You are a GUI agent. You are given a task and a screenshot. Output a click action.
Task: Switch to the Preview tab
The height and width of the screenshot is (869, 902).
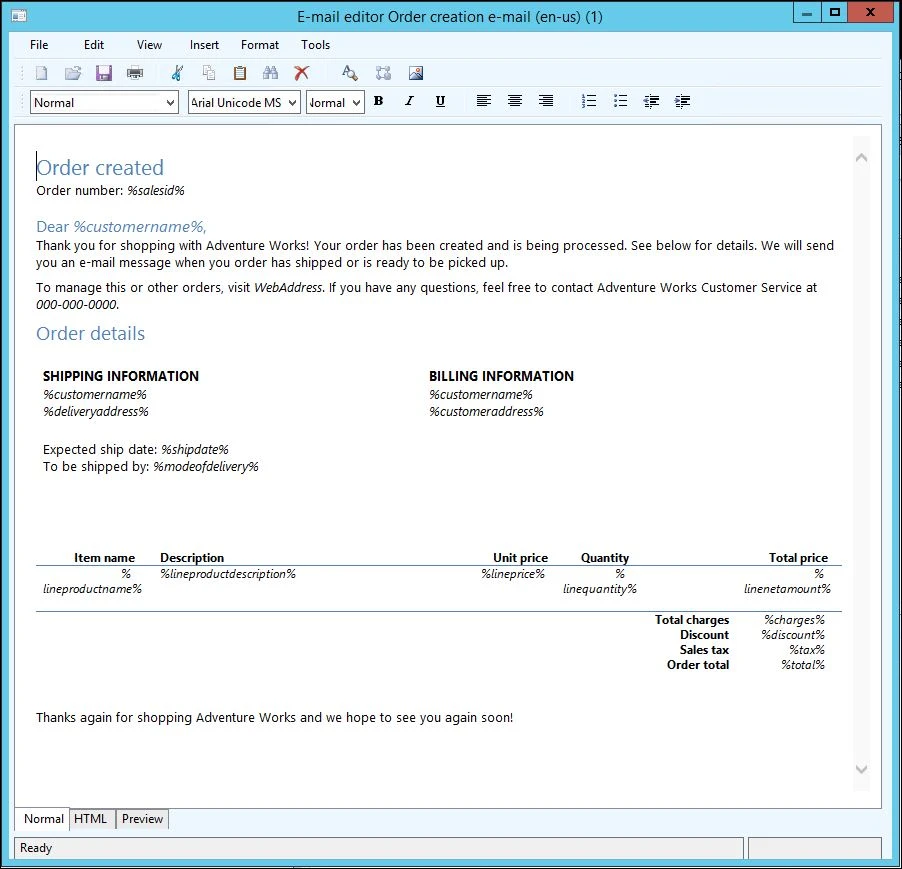pyautogui.click(x=141, y=818)
